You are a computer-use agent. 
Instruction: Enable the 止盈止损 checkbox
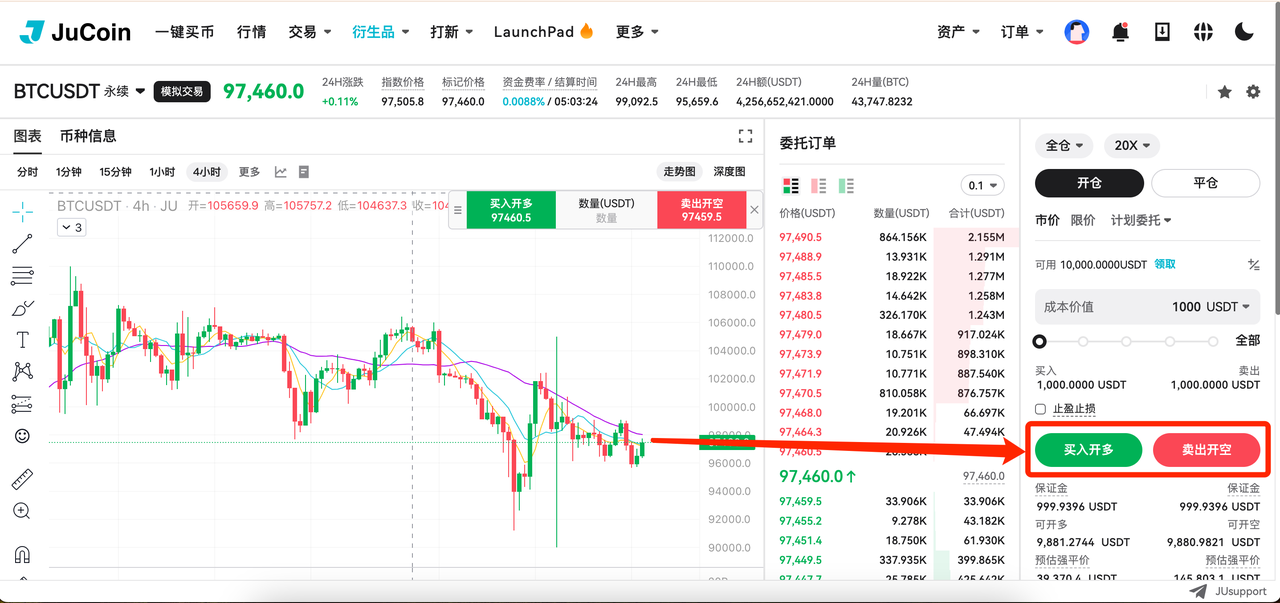[1041, 409]
